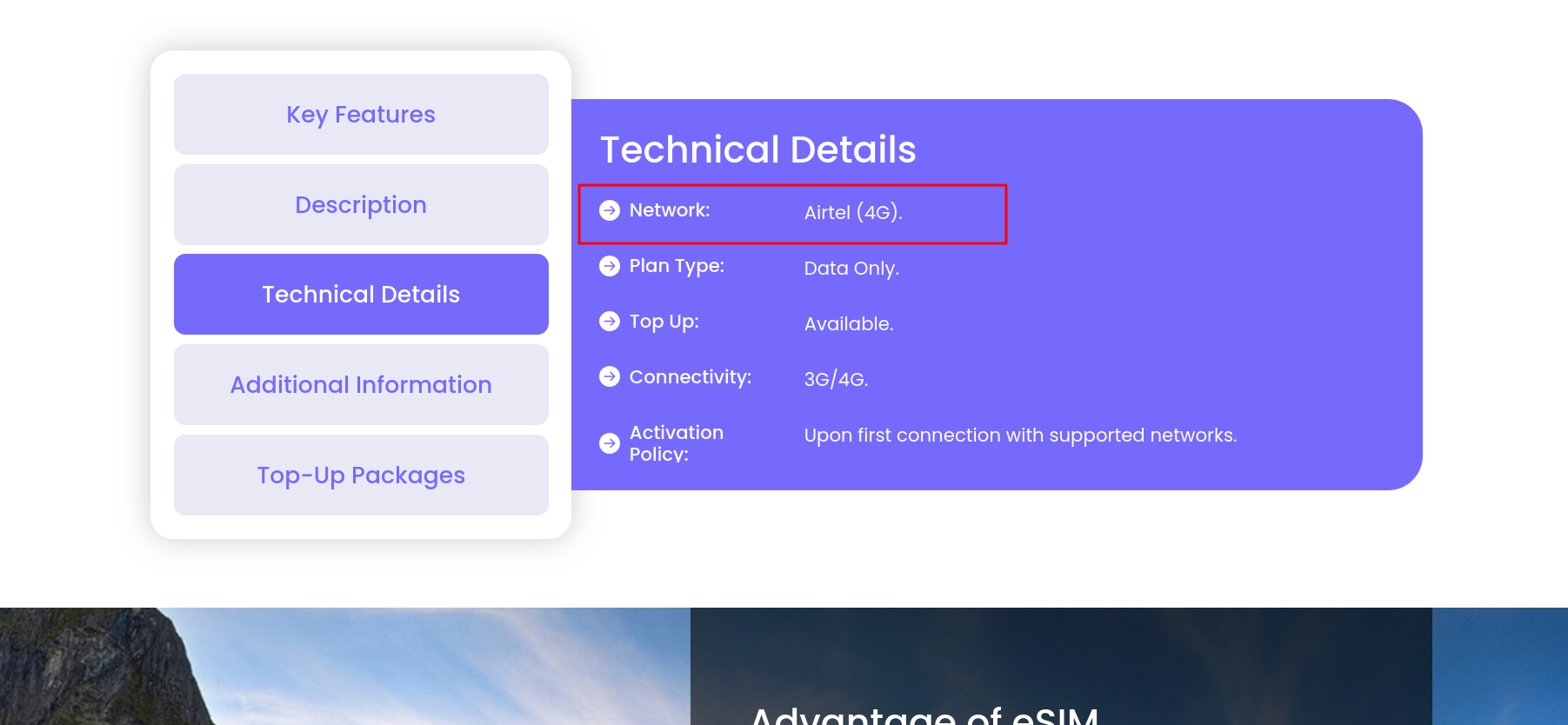Click the arrow icon beside Activation Policy
This screenshot has height=725, width=1568.
pos(610,443)
